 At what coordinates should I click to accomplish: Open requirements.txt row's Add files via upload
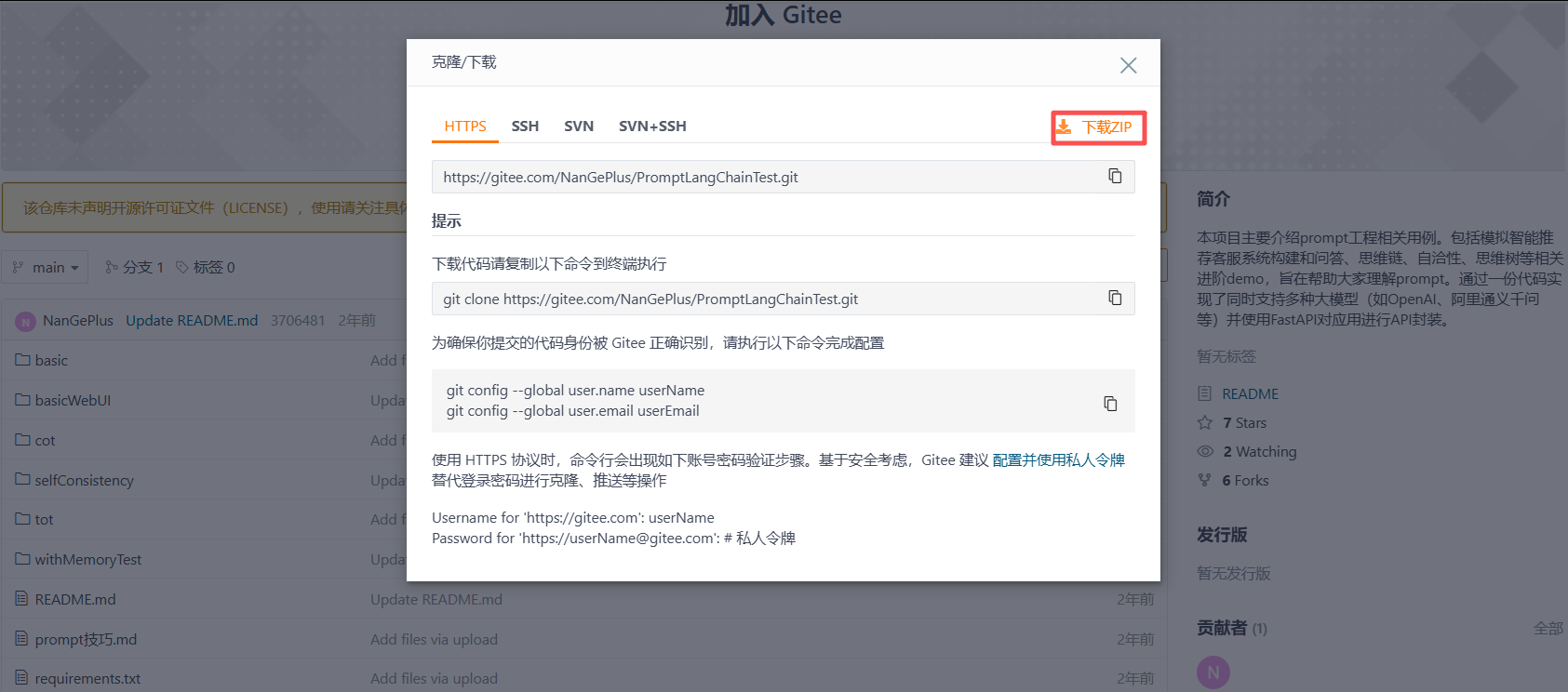click(x=434, y=679)
